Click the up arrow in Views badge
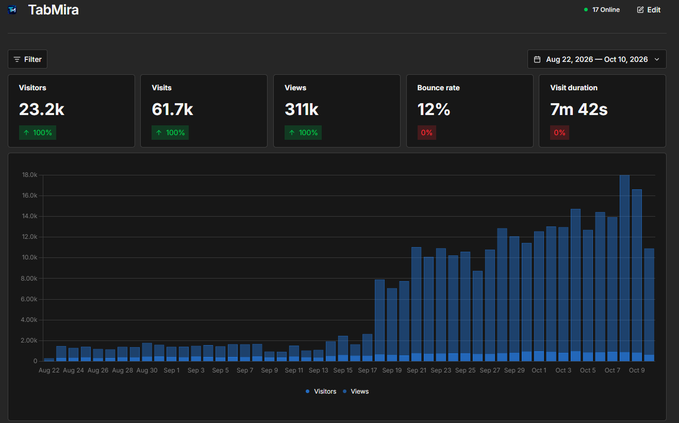This screenshot has height=423, width=679. pos(292,132)
